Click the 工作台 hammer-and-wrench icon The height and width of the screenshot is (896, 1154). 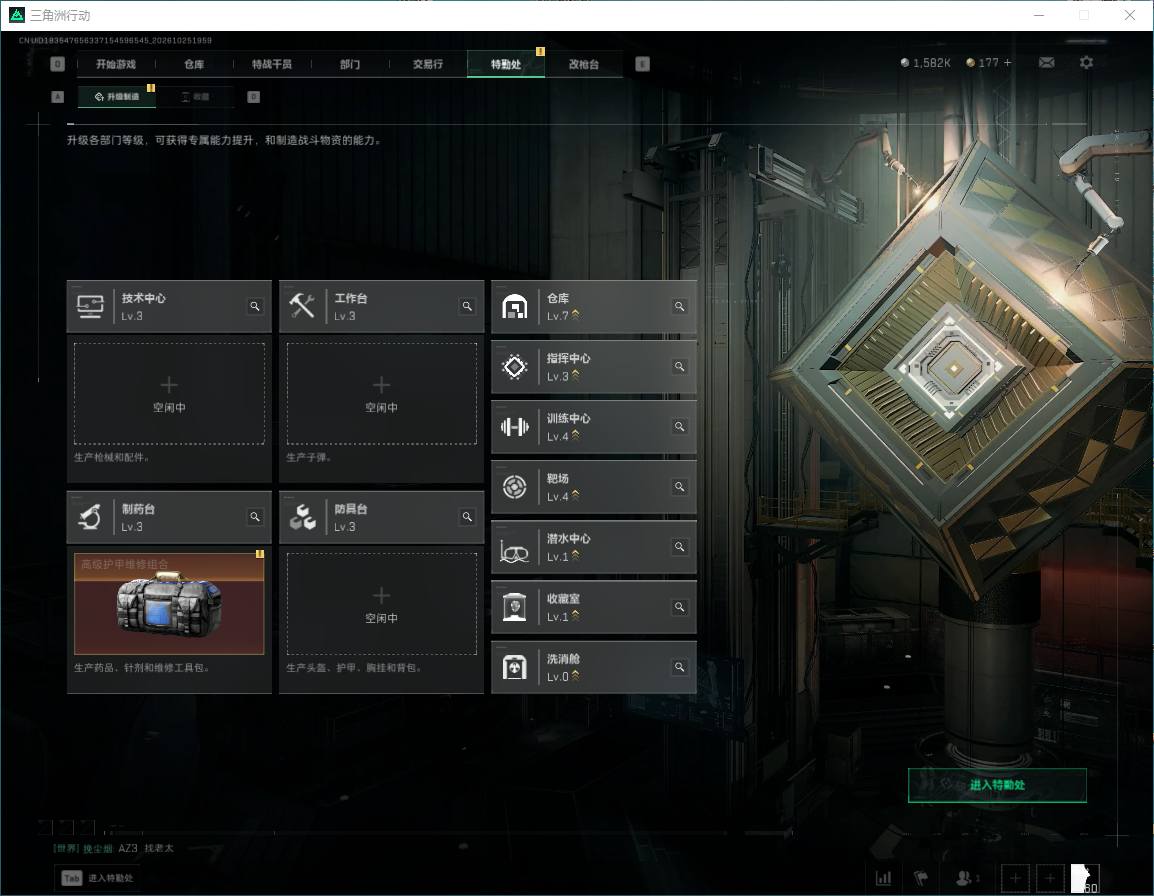pyautogui.click(x=302, y=306)
